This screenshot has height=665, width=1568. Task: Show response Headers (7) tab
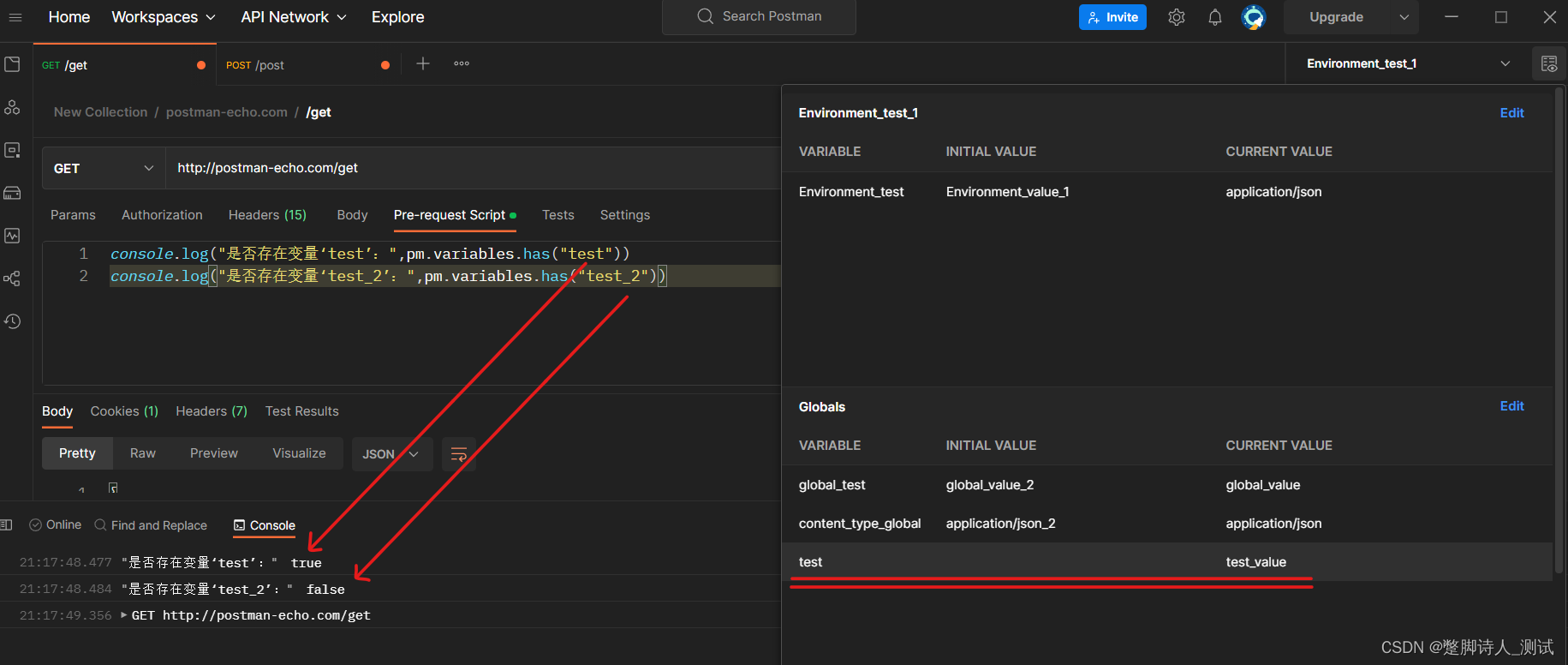point(212,411)
